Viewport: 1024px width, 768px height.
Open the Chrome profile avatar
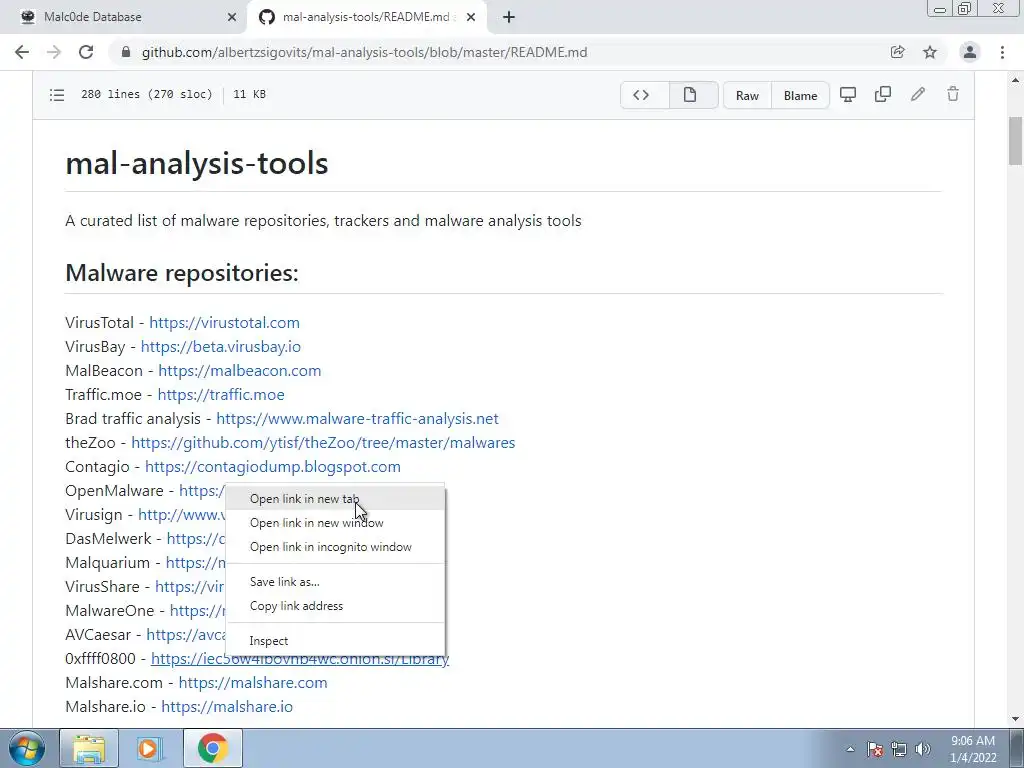point(970,52)
